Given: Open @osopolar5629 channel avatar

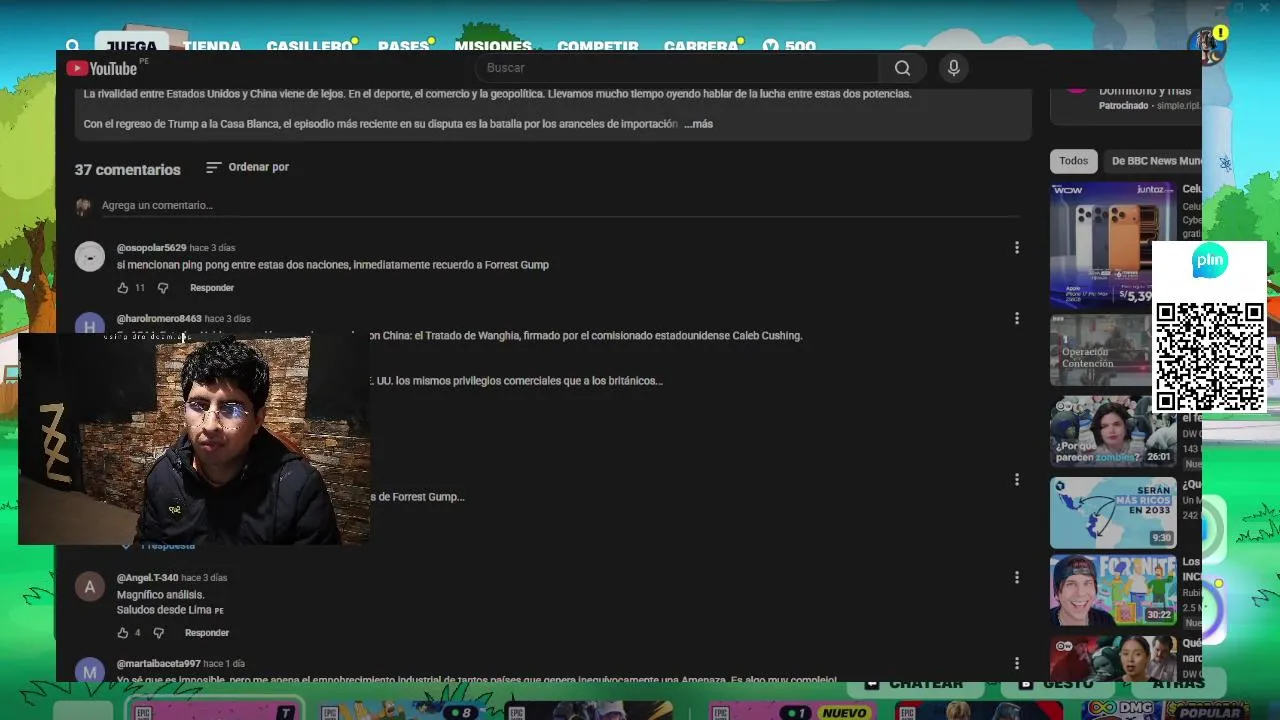Looking at the screenshot, I should (x=90, y=257).
